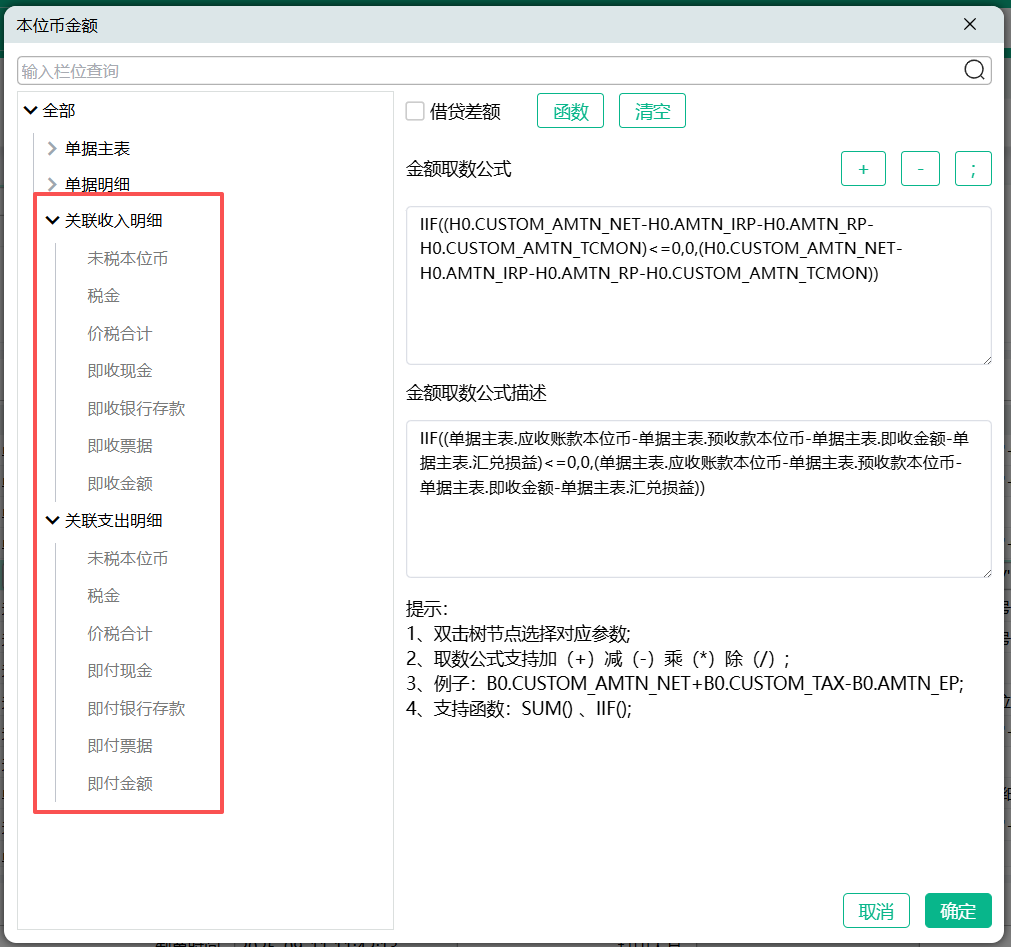1011x947 pixels.
Task: Select the 即收票据 item
Action: tap(120, 445)
